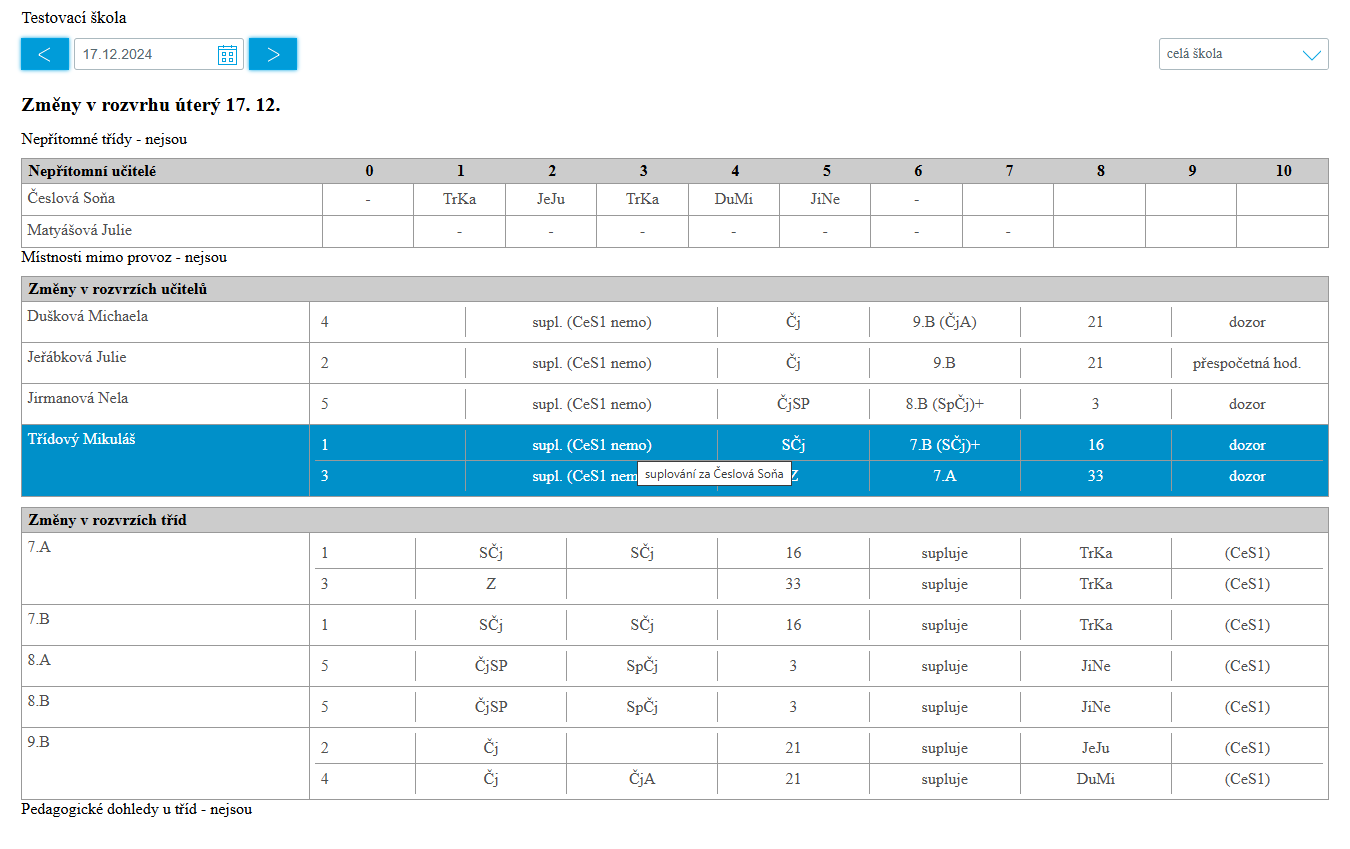Image resolution: width=1350 pixels, height=849 pixels.
Task: Select teacher row Jeřábková Julie
Action: [x=675, y=363]
